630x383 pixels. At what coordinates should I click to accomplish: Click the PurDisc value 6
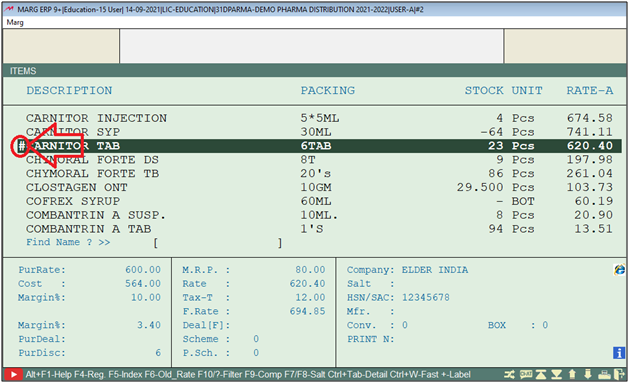158,353
